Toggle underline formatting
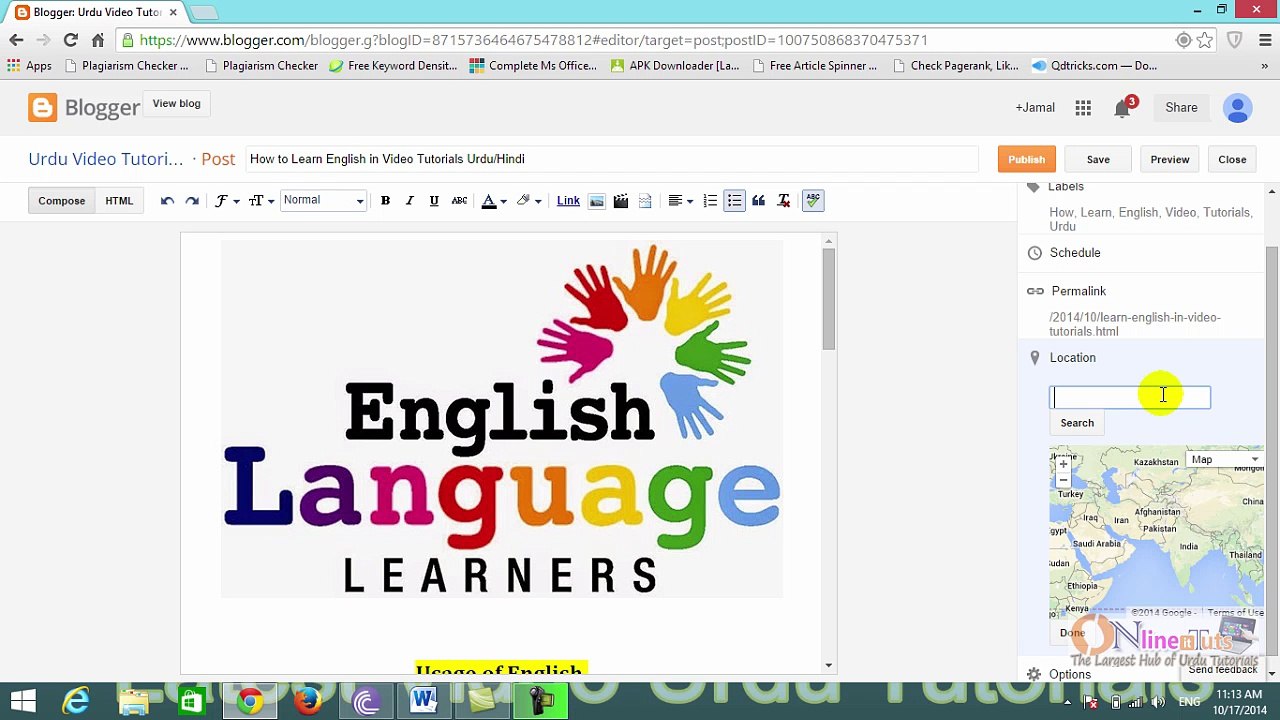 (x=434, y=201)
